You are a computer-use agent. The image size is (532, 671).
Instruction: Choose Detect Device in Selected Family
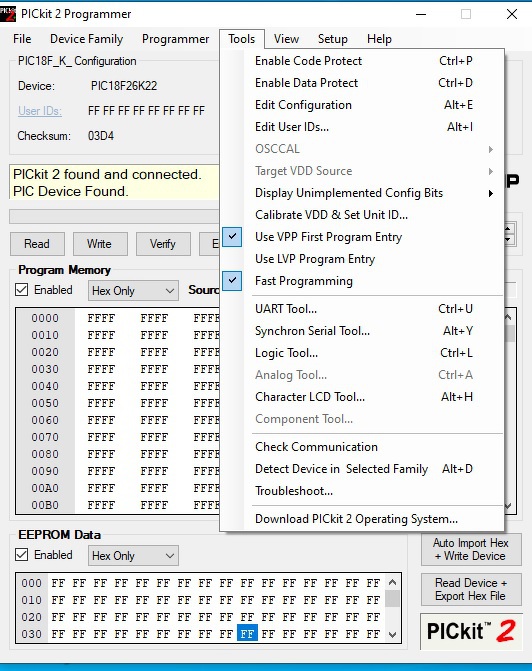(x=362, y=469)
